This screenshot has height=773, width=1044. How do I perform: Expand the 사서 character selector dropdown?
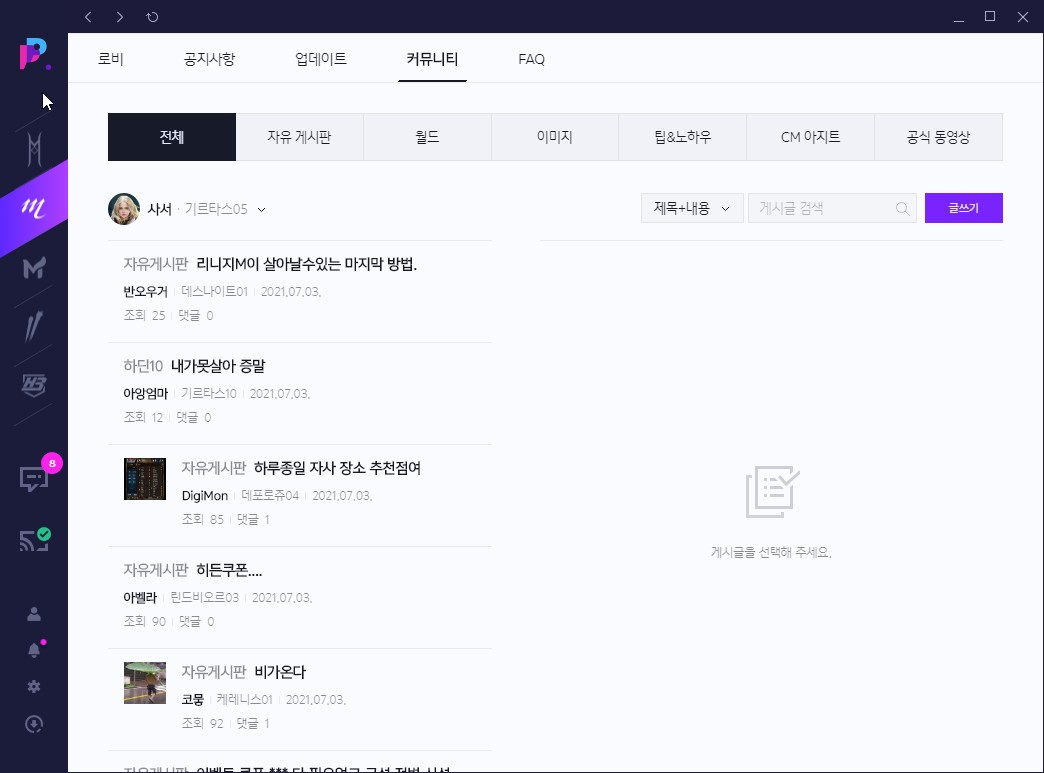click(x=261, y=210)
